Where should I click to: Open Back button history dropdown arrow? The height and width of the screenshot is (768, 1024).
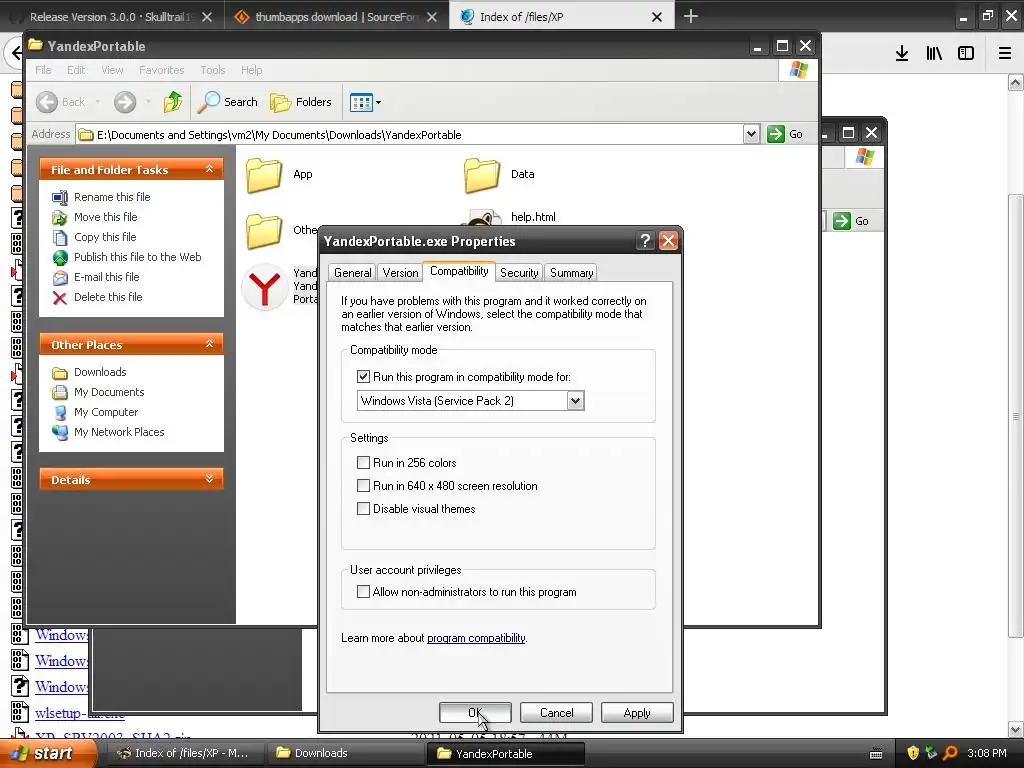click(98, 102)
